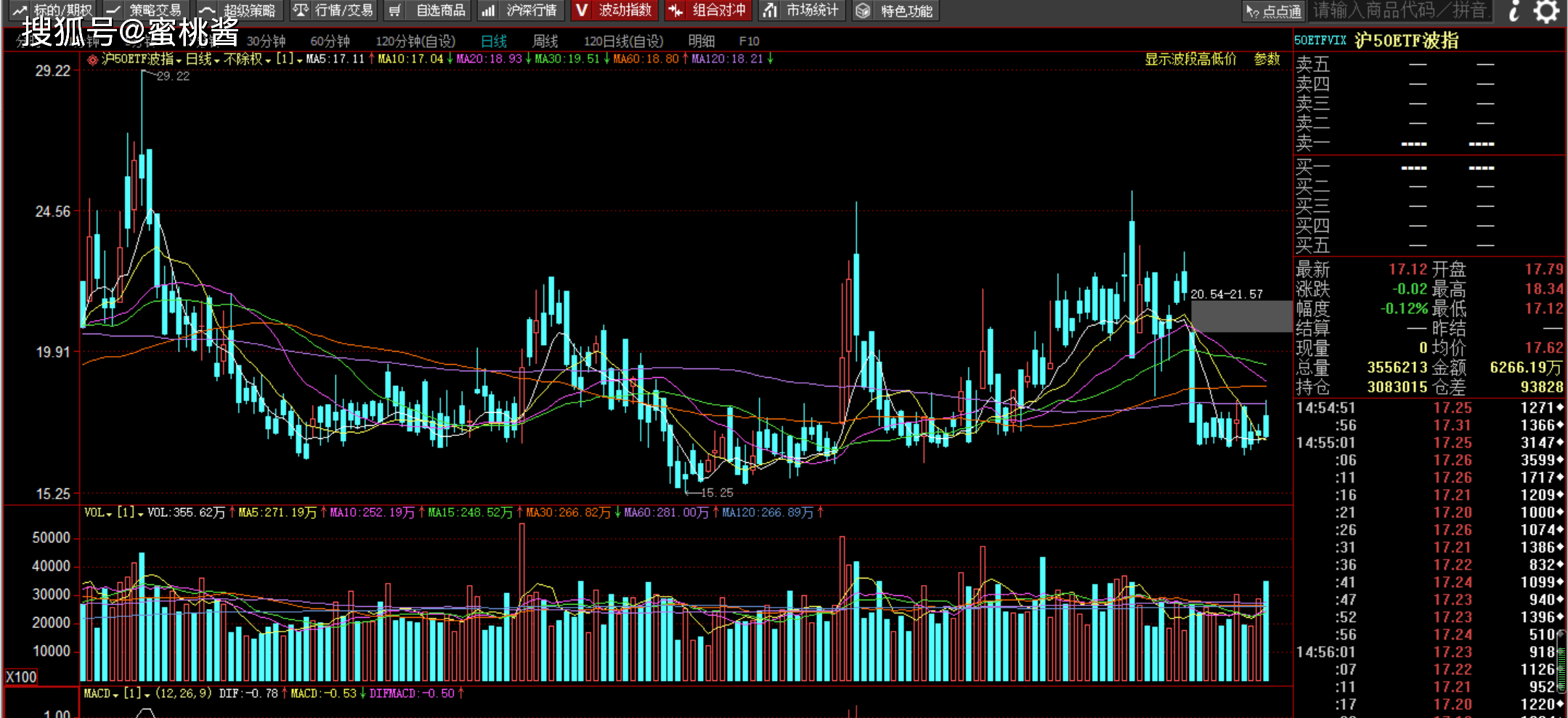The image size is (1568, 718).
Task: Click the product code search input field
Action: 1400,11
